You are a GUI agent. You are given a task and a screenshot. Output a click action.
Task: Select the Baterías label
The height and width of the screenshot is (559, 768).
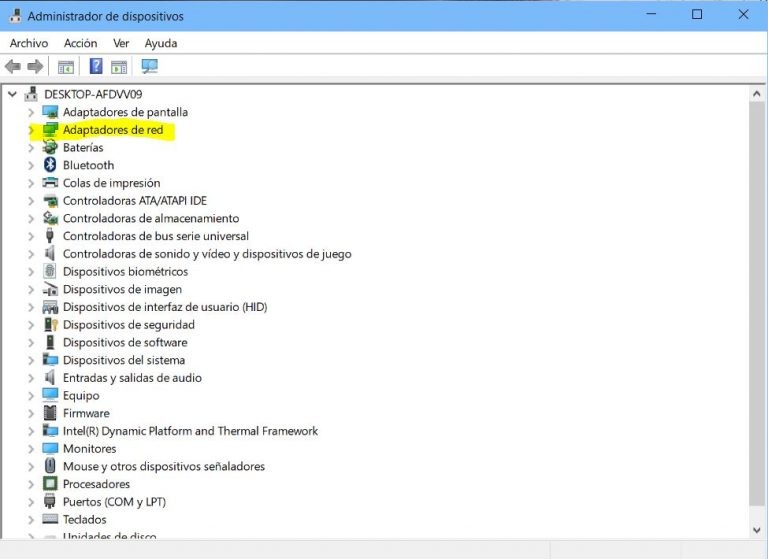[x=83, y=147]
